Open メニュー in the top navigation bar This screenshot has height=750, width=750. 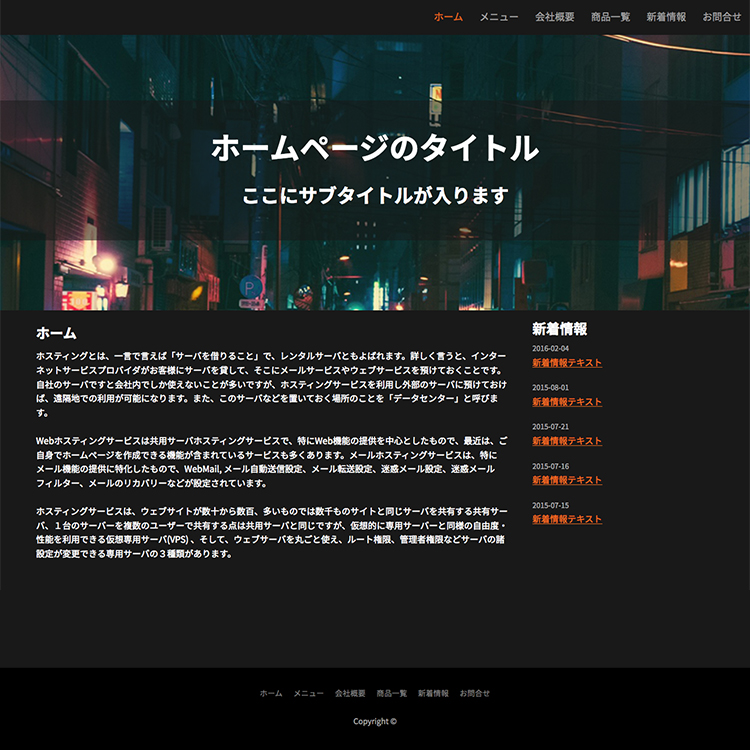tap(499, 17)
